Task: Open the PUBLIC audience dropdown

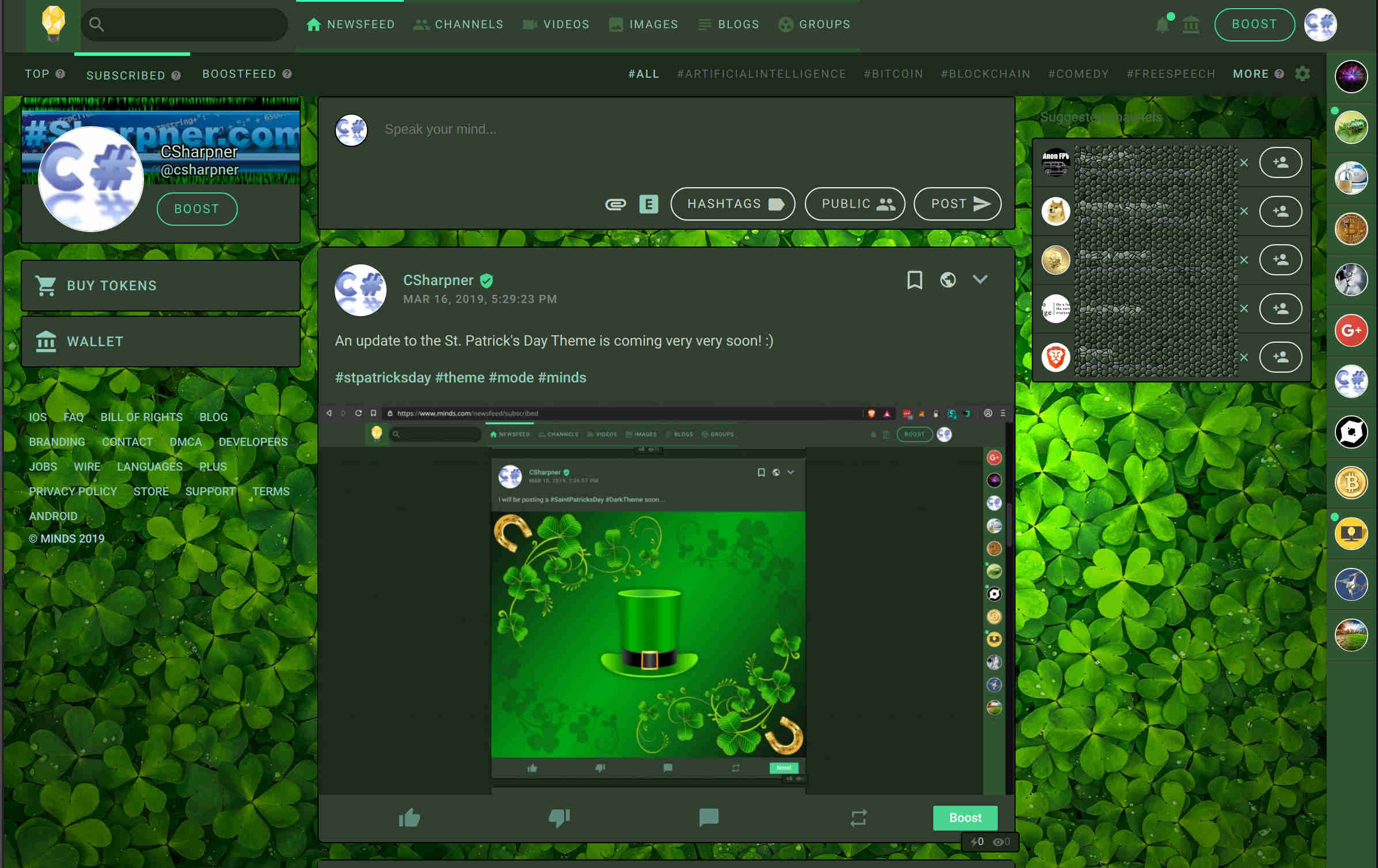Action: click(x=854, y=204)
